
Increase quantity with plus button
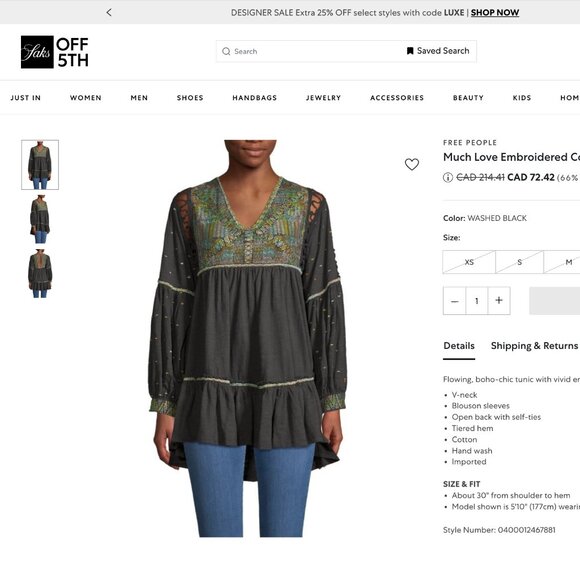pos(499,301)
